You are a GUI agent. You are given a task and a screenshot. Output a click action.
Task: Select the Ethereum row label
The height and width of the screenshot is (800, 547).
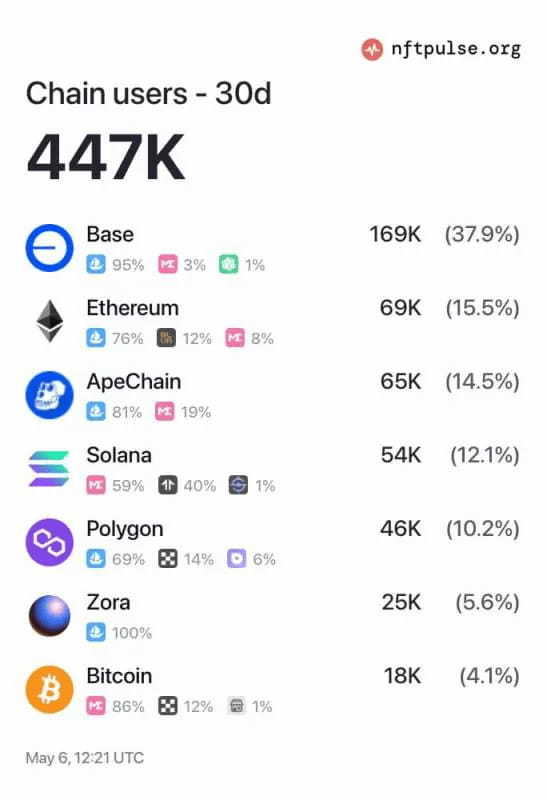133,308
